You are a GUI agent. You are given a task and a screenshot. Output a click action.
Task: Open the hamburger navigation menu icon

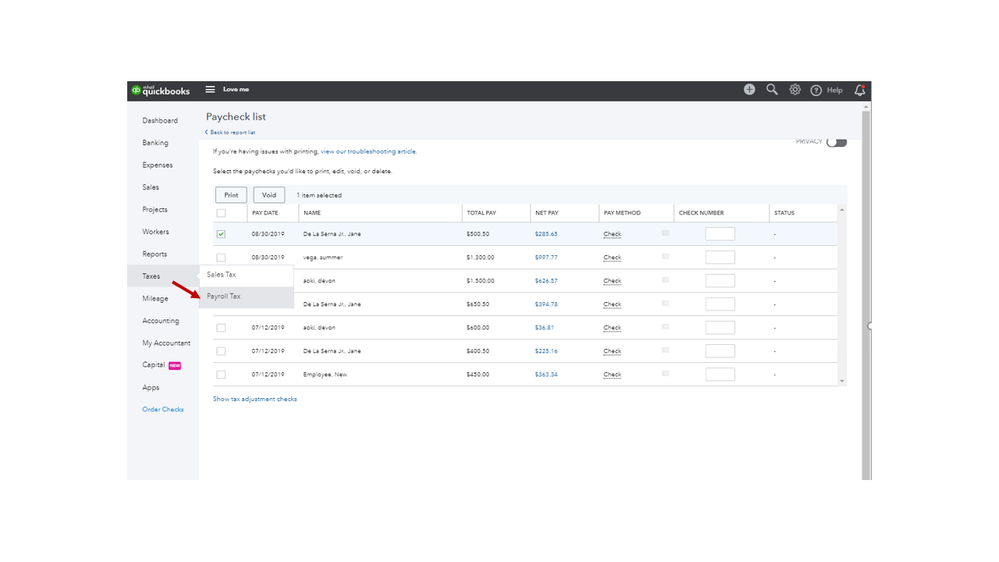(210, 90)
